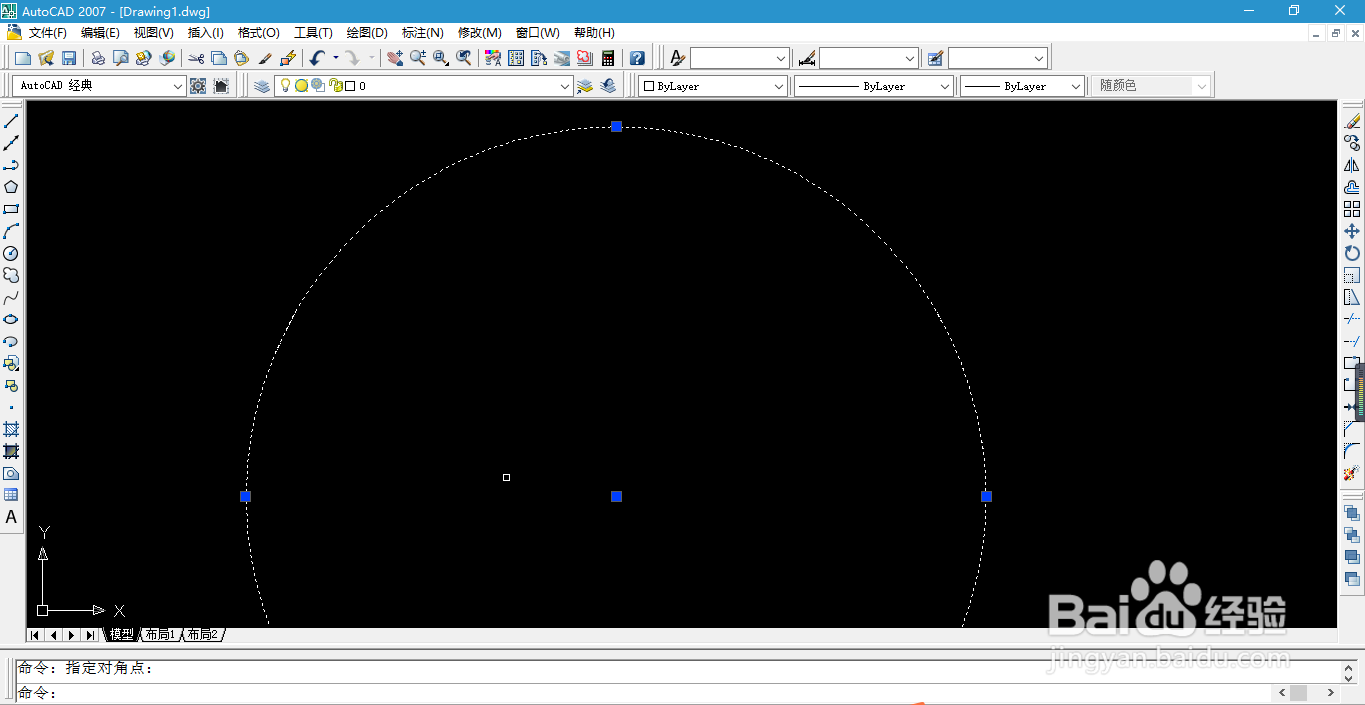Select the Construction Line tool
1365x705 pixels.
[x=11, y=143]
